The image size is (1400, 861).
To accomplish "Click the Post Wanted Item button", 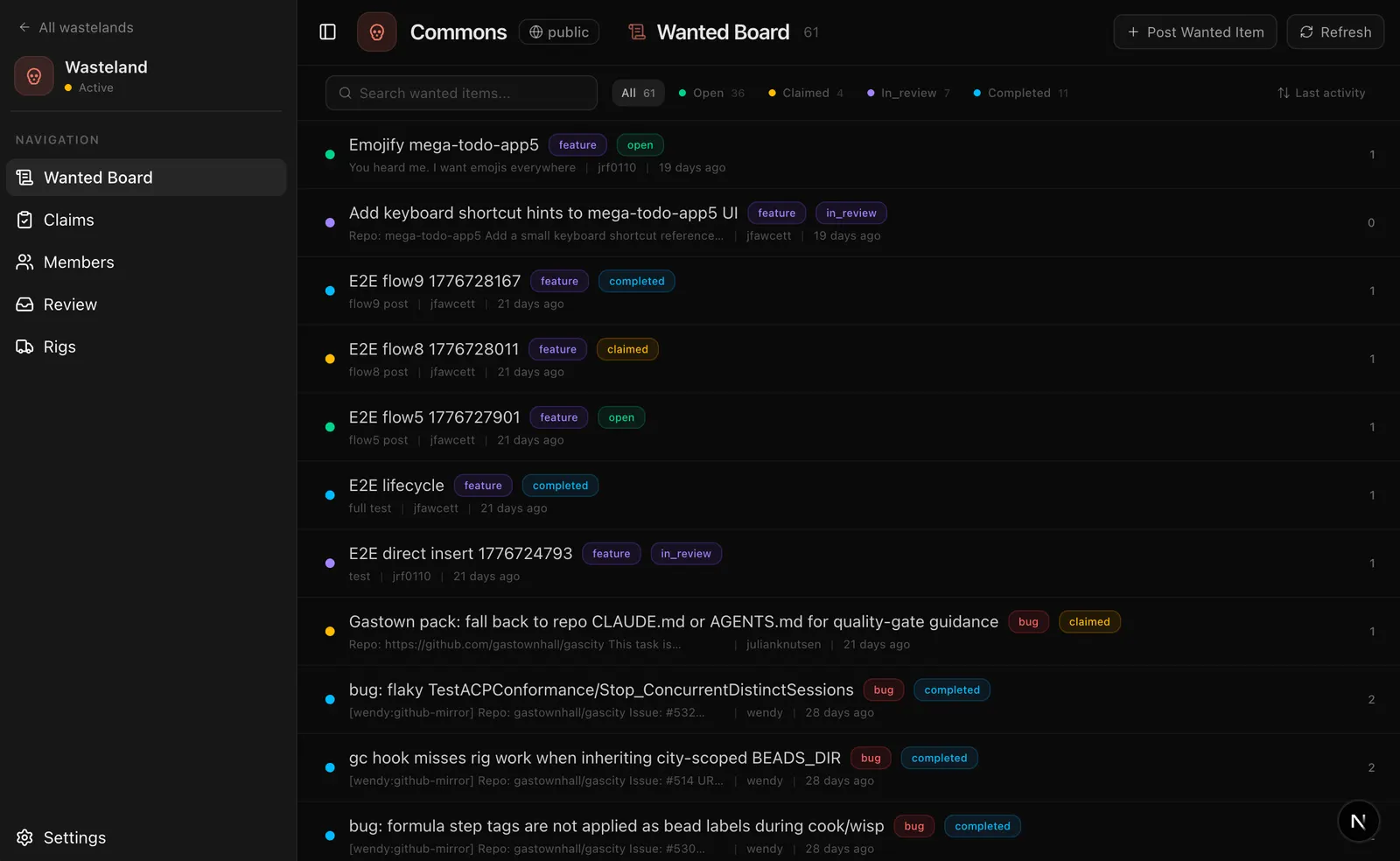I will pyautogui.click(x=1195, y=32).
